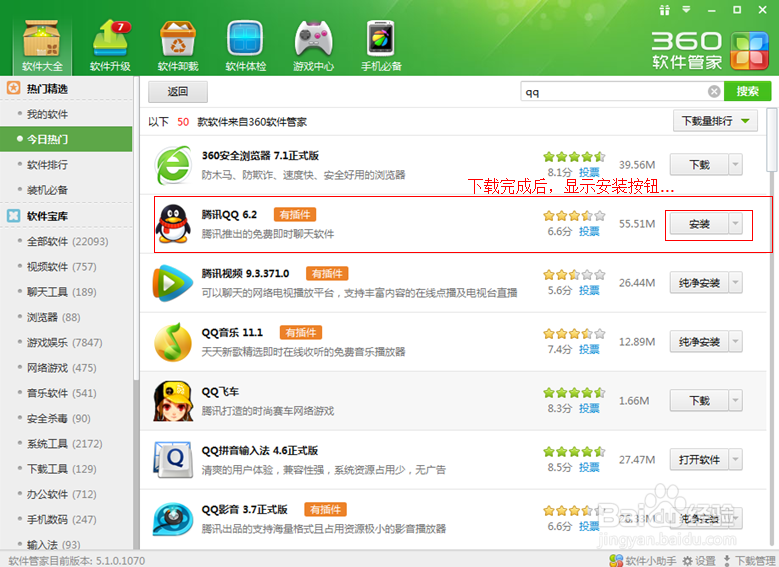Click 纯净安装 button for QQ音乐
This screenshot has width=779, height=567.
(699, 342)
